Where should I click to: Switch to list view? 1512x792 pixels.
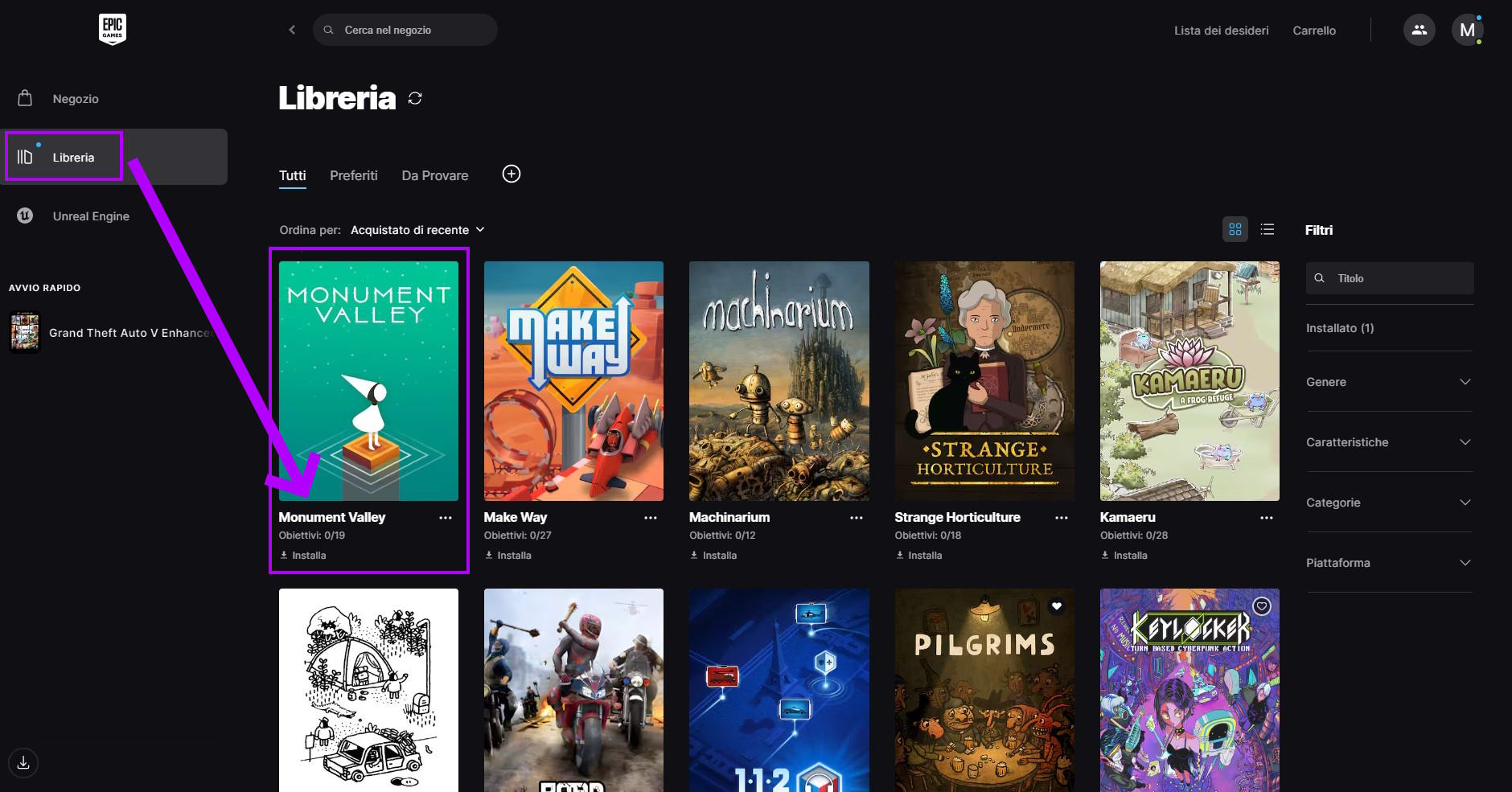[x=1268, y=229]
